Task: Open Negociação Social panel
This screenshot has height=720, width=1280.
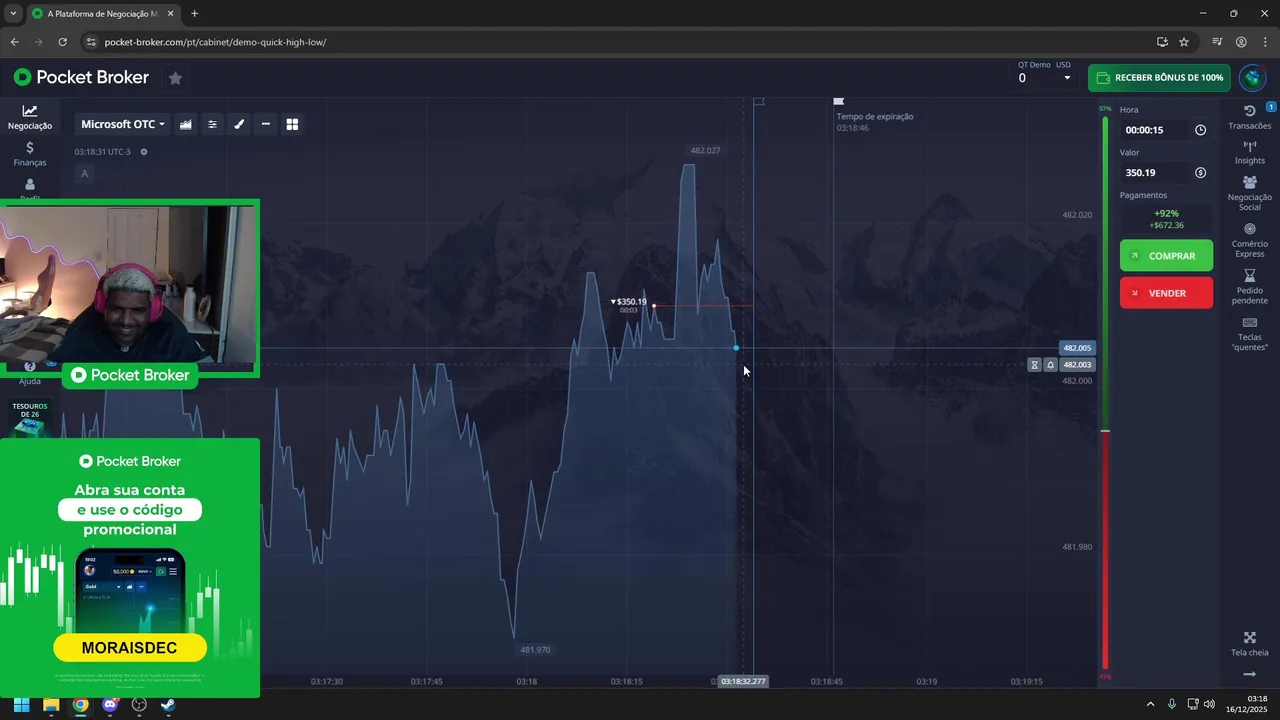Action: coord(1250,193)
